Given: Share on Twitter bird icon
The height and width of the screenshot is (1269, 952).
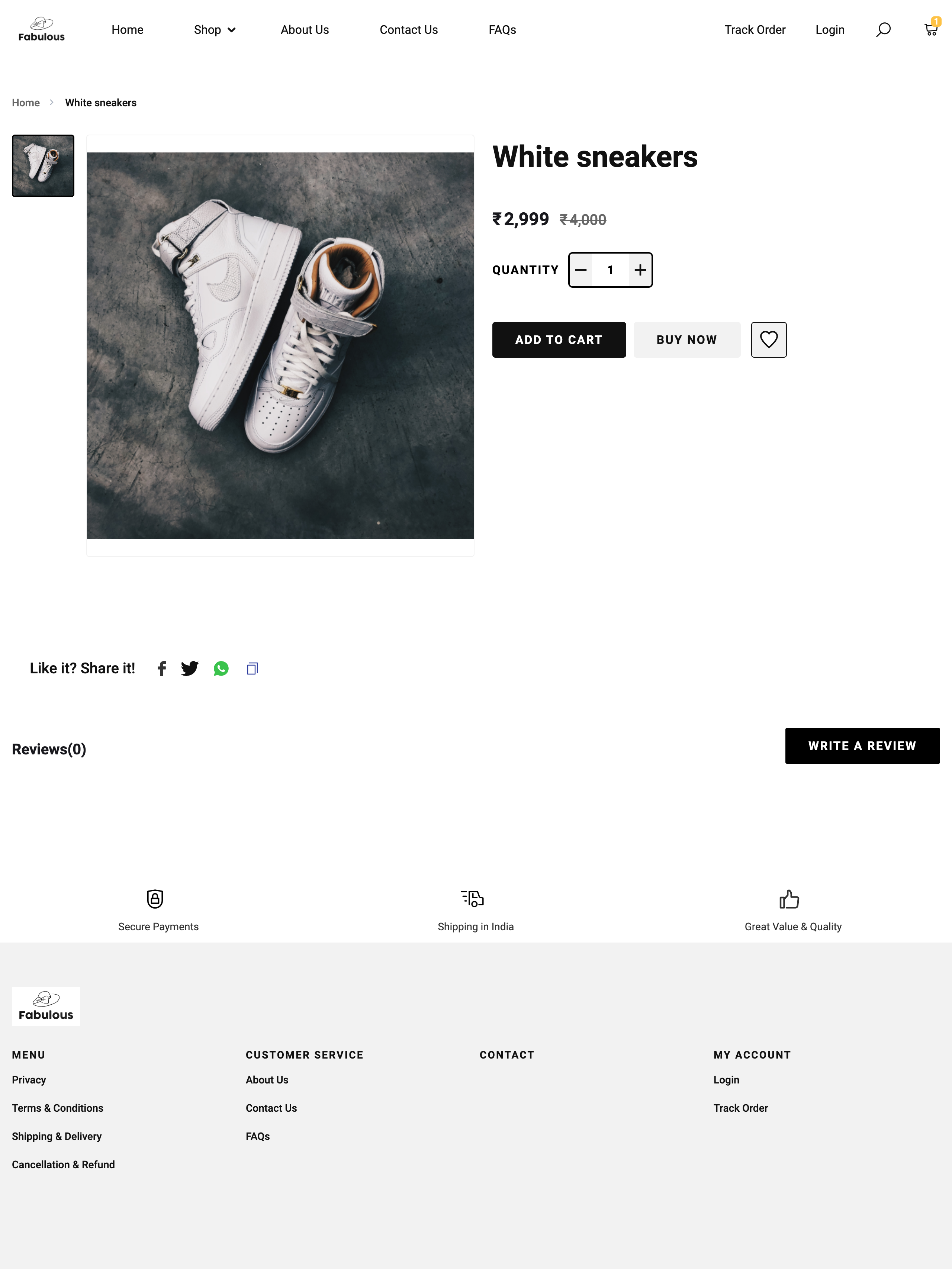Looking at the screenshot, I should [189, 669].
